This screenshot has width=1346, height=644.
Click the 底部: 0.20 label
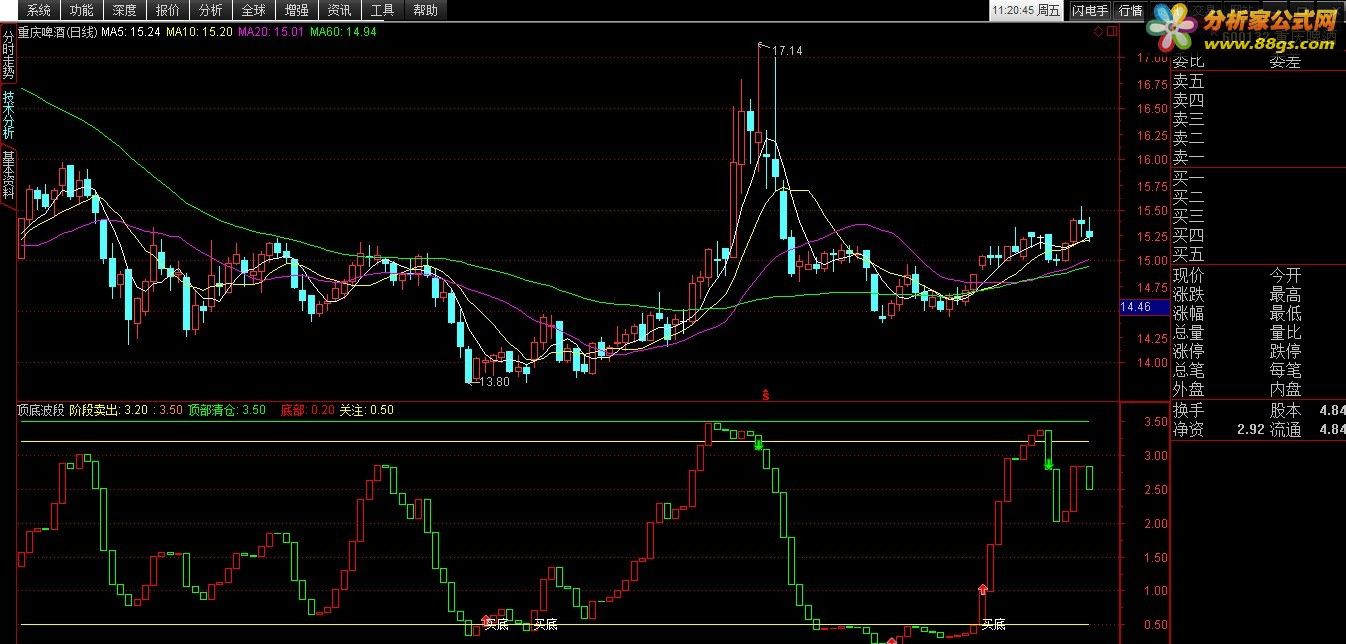click(307, 410)
